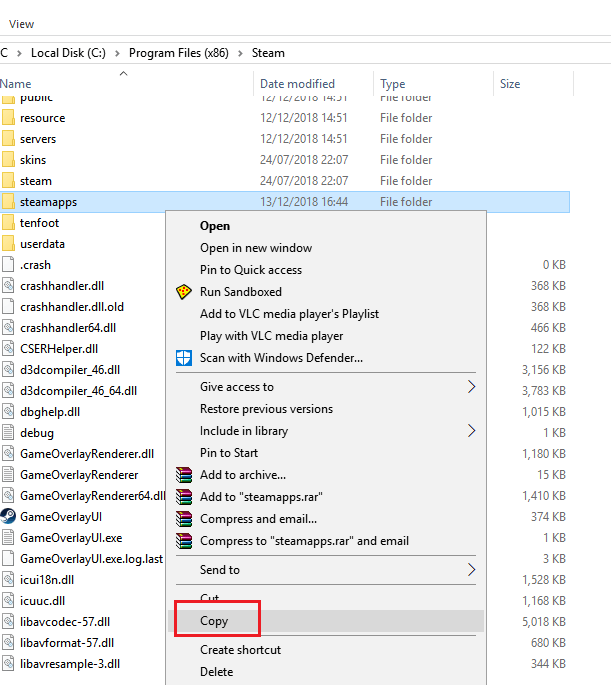Click the Steam icon beside GameOverlayUI
The width and height of the screenshot is (611, 685).
click(x=8, y=516)
